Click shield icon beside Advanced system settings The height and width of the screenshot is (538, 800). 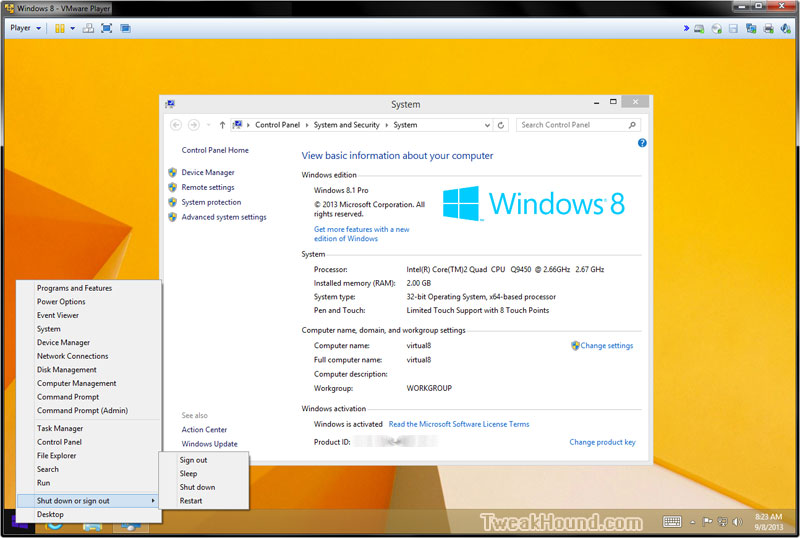coord(172,217)
